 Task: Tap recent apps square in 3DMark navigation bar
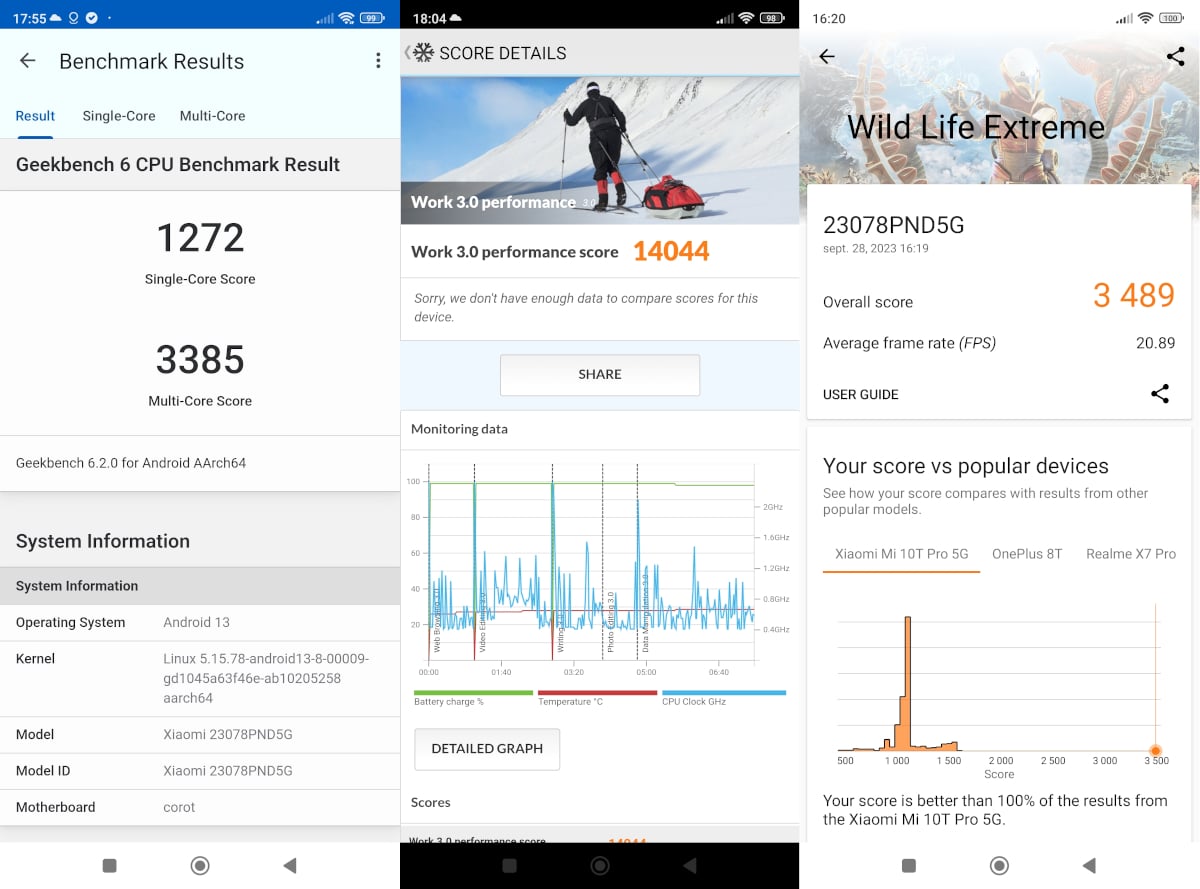pos(908,866)
